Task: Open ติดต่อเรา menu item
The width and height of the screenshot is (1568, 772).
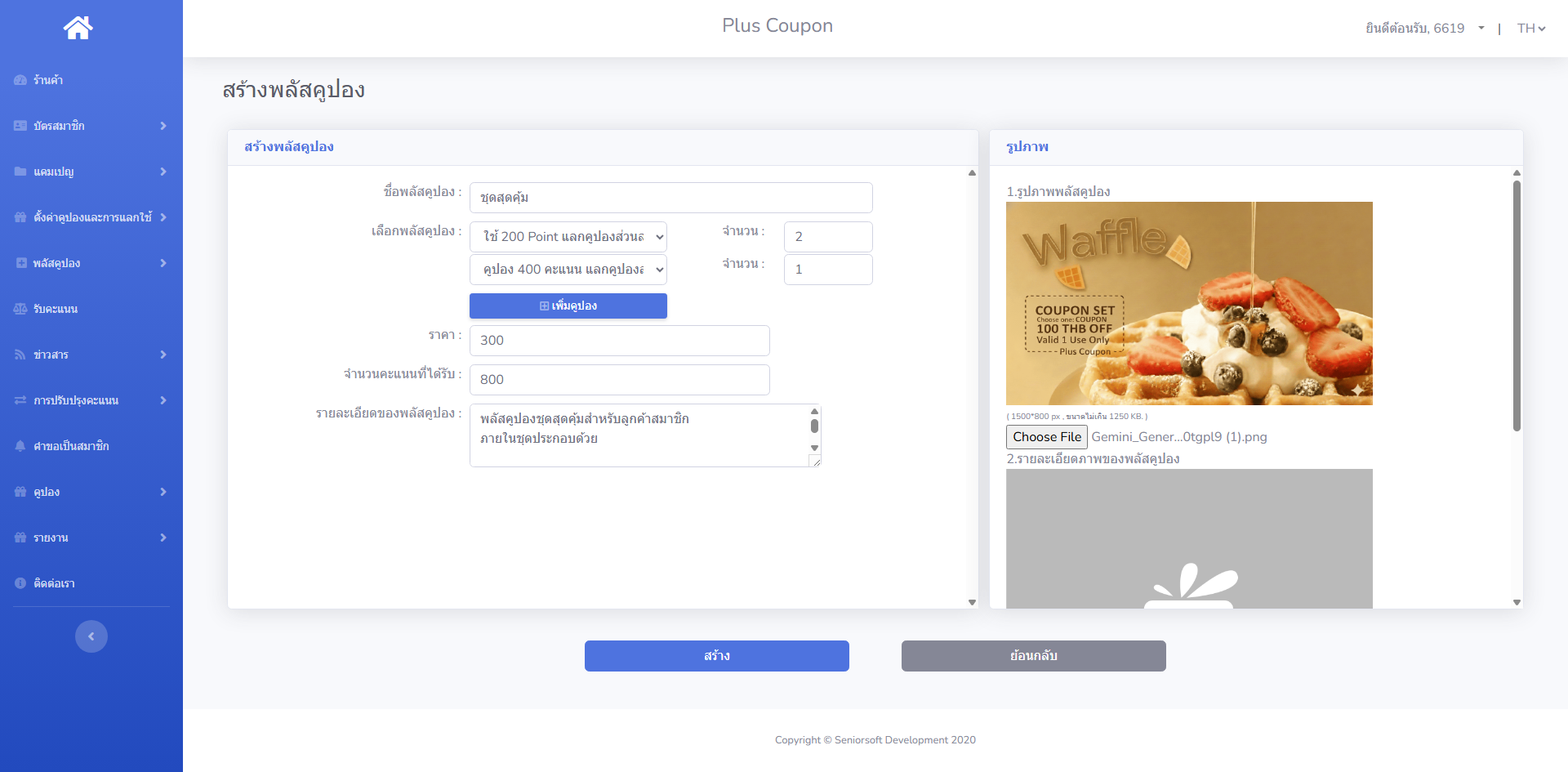Action: (x=91, y=583)
